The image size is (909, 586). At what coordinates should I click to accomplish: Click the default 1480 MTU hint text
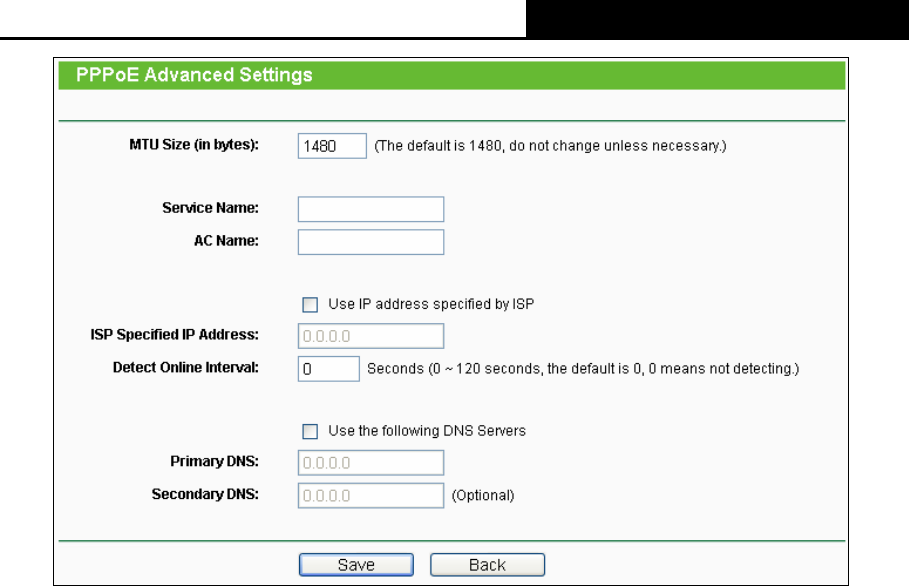(550, 145)
